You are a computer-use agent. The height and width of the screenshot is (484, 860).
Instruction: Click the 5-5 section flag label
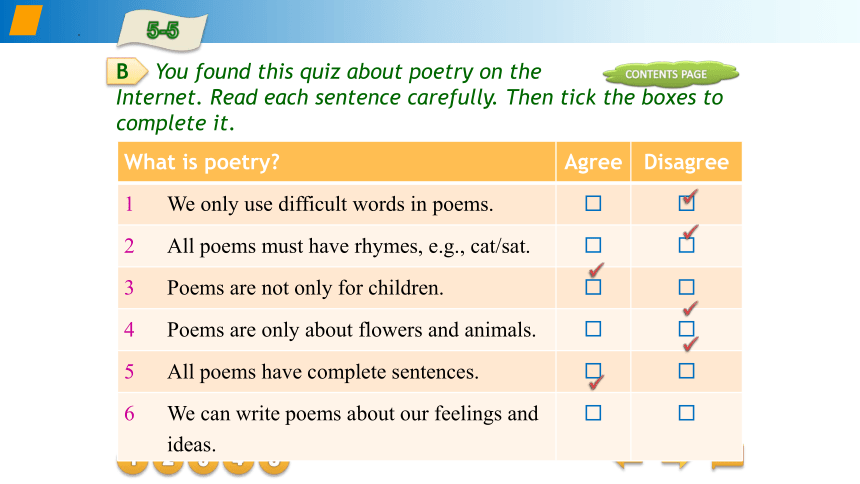coord(162,30)
